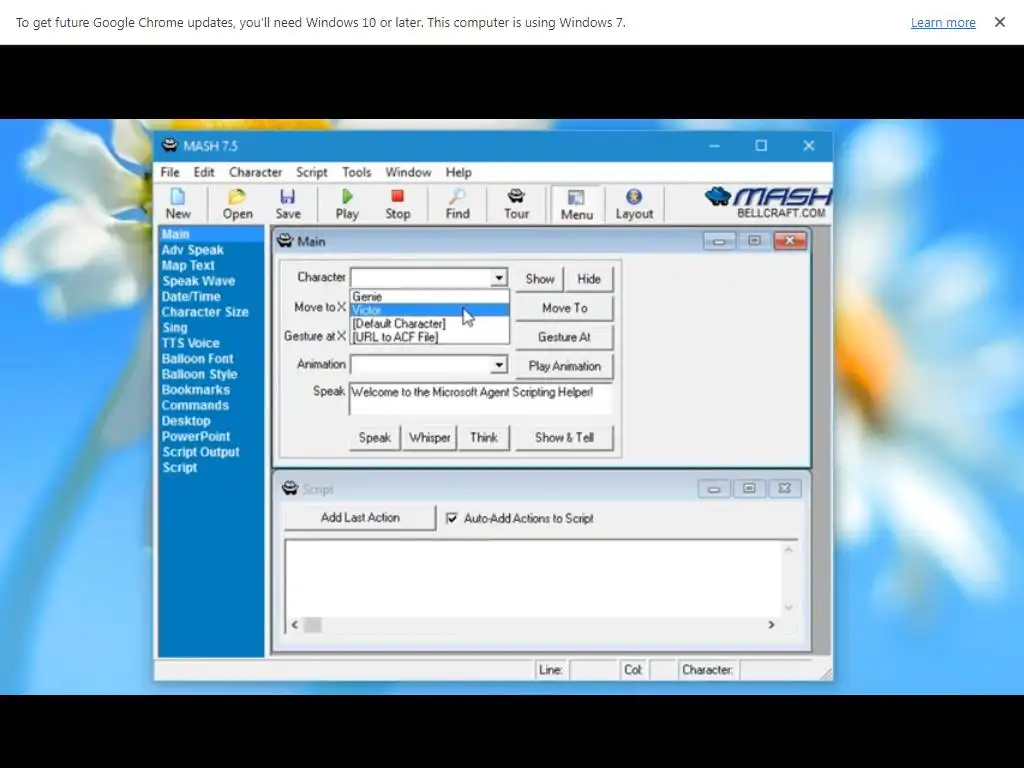Open the Character menu
This screenshot has width=1024, height=768.
click(255, 172)
